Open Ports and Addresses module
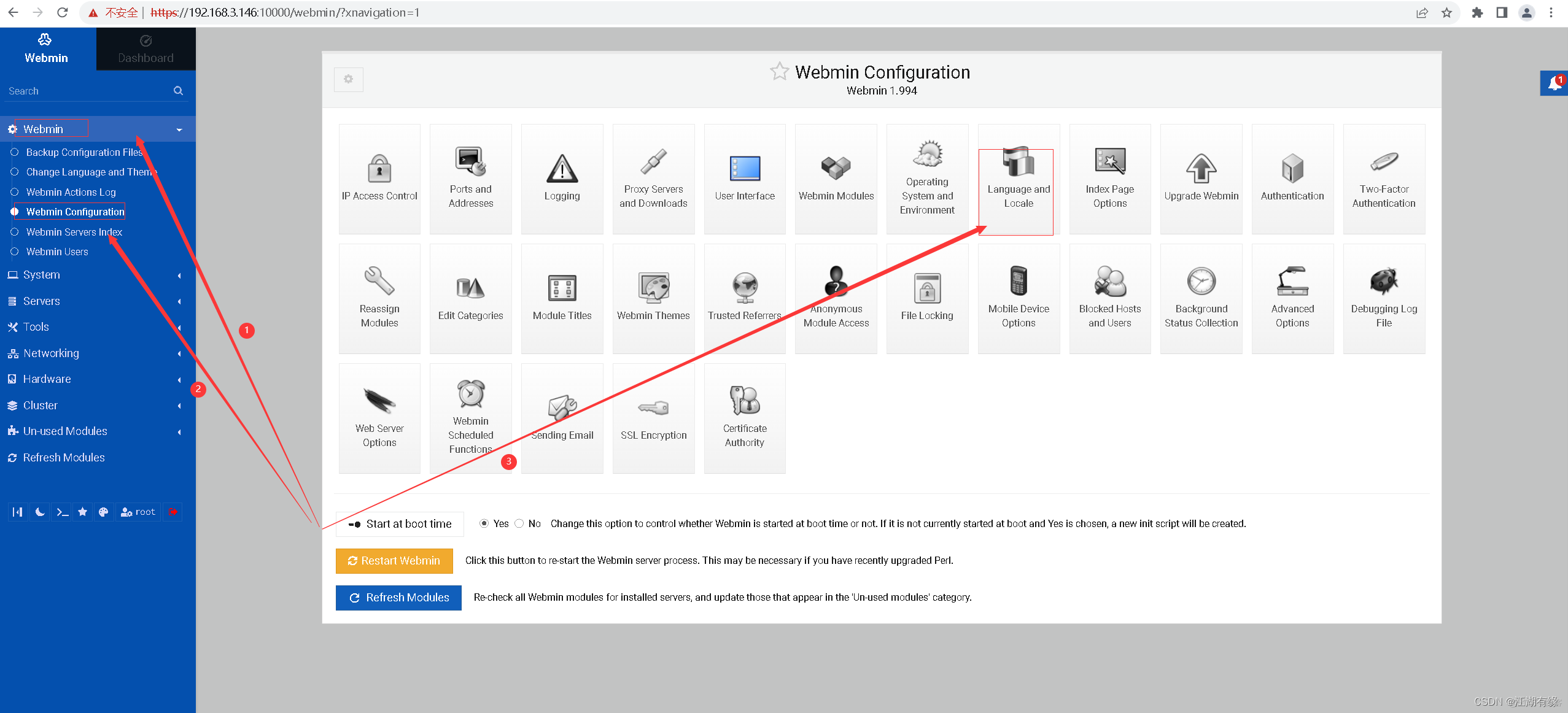Image resolution: width=1568 pixels, height=713 pixels. click(471, 179)
